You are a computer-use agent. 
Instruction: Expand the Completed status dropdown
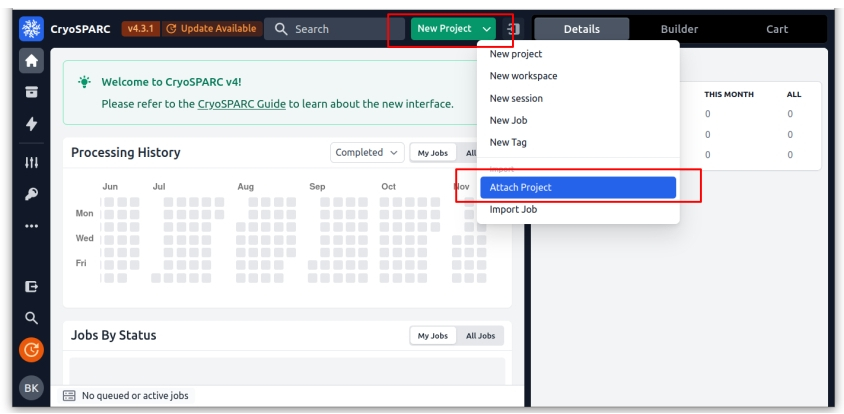(366, 153)
